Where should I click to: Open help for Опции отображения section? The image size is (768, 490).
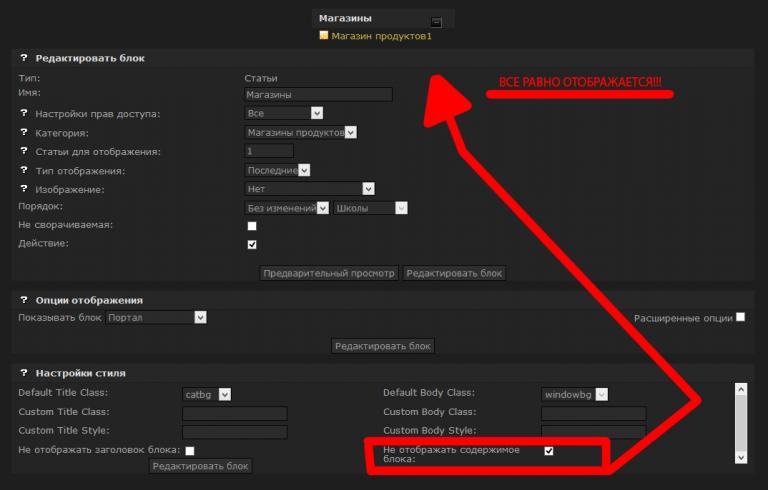[24, 300]
